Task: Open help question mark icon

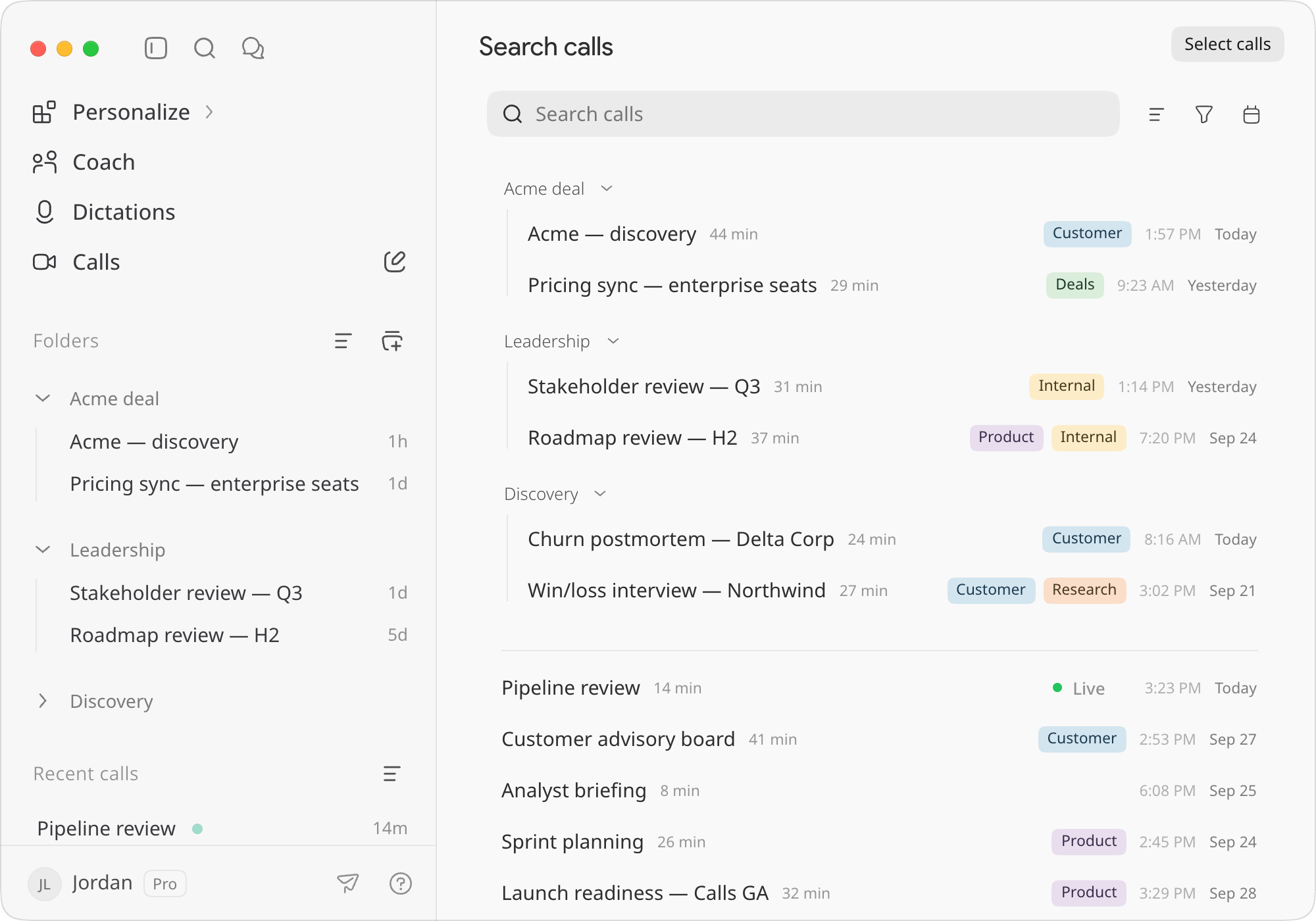Action: (x=401, y=883)
